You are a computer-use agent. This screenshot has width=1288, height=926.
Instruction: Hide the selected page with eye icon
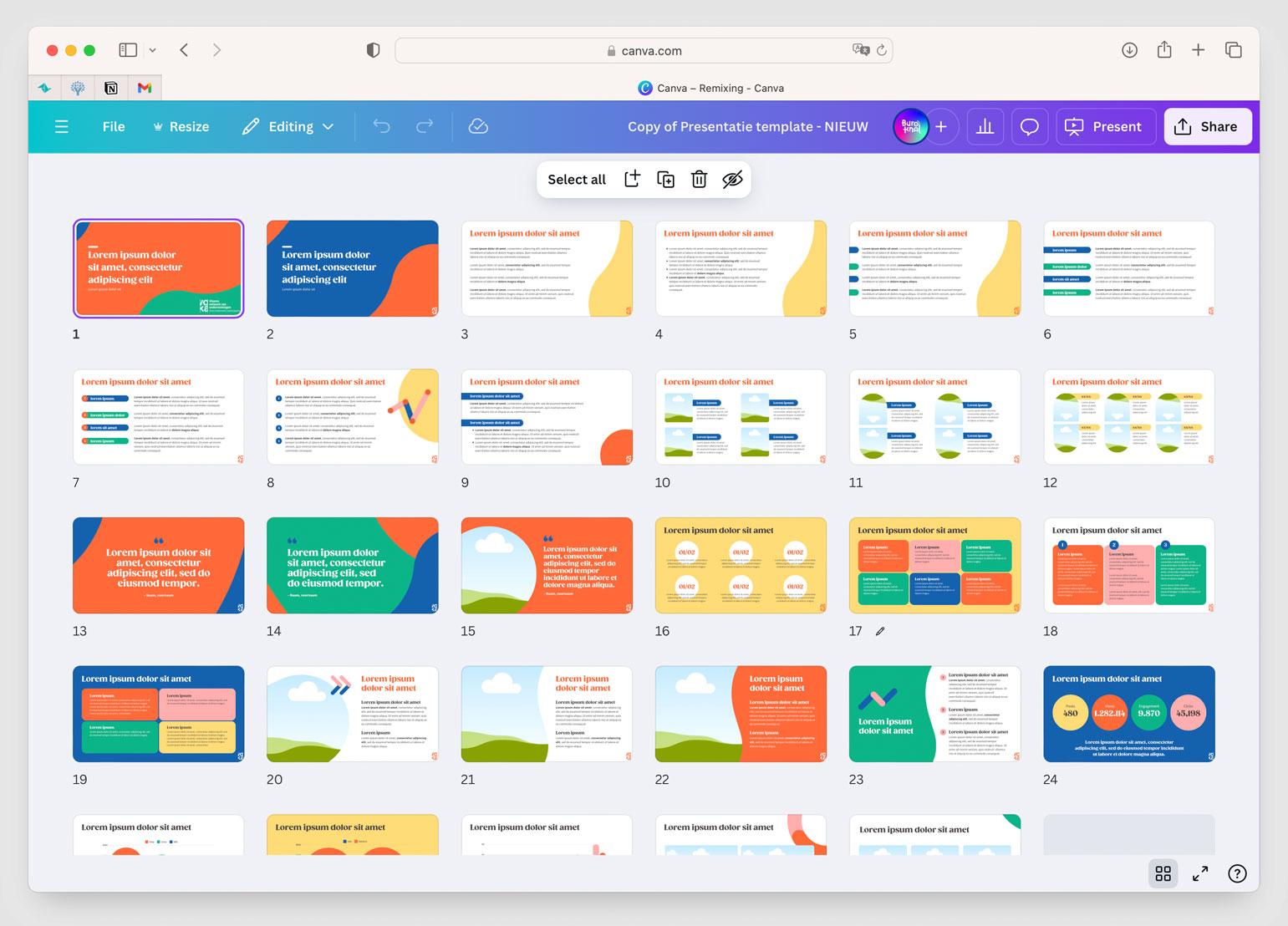(732, 179)
